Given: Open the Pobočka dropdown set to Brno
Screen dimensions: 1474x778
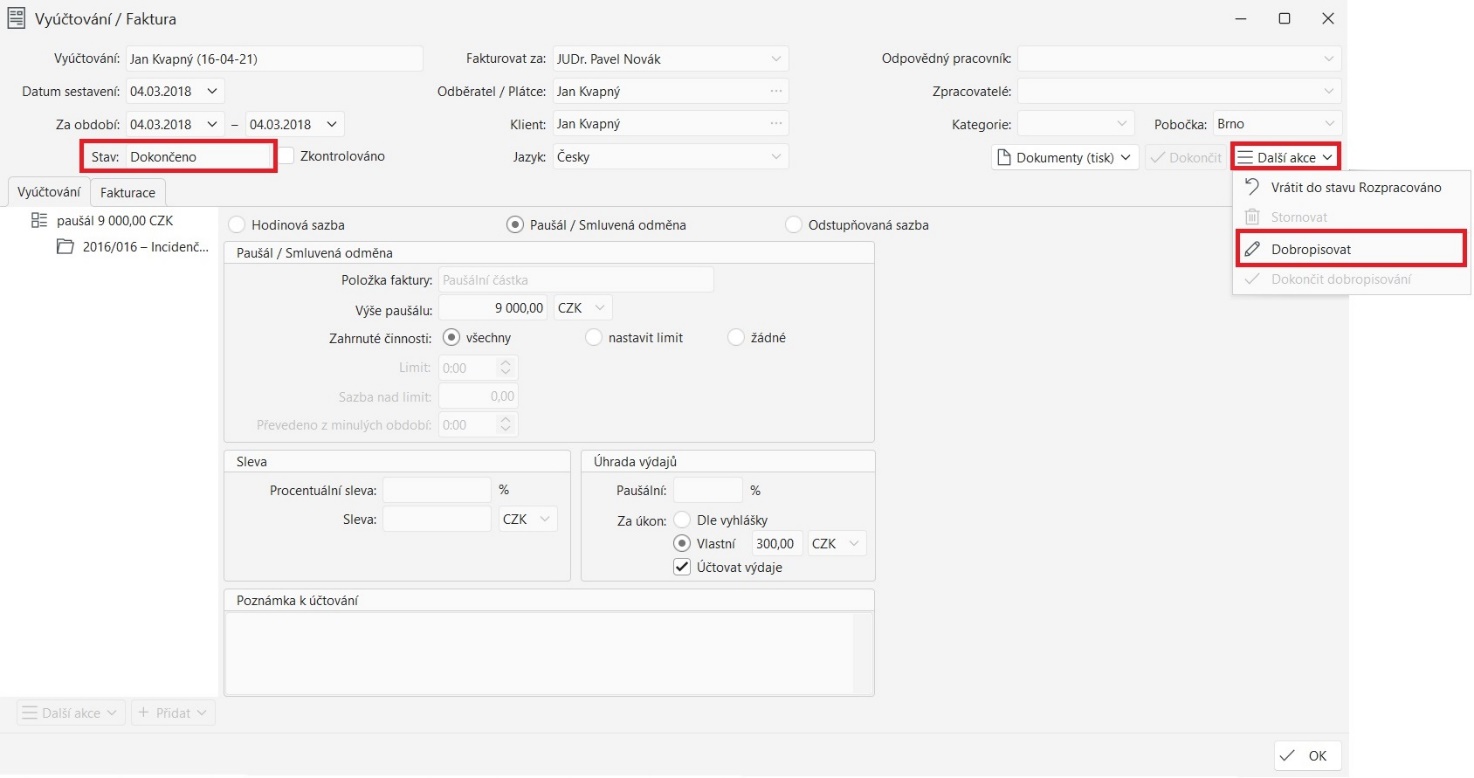Looking at the screenshot, I should click(x=1328, y=125).
